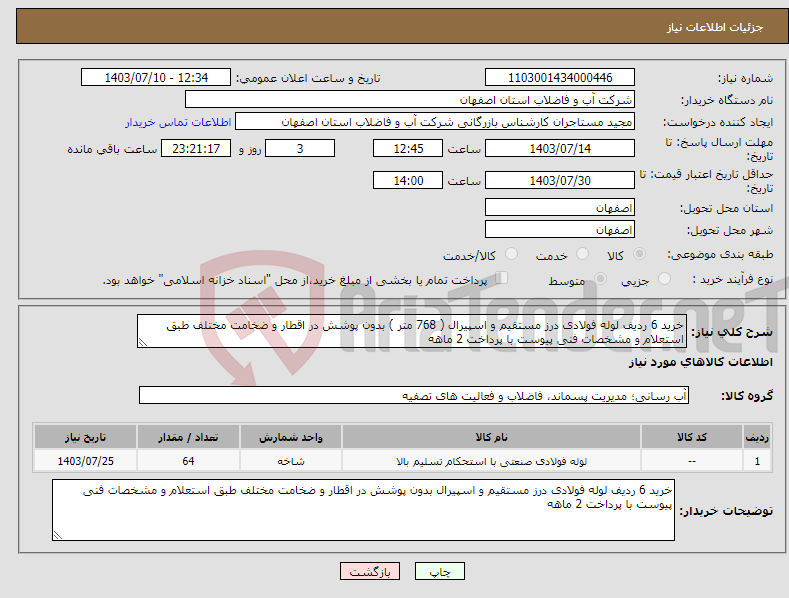Image resolution: width=789 pixels, height=598 pixels.
Task: Click the goods group field آب رسانی
Action: pyautogui.click(x=414, y=395)
